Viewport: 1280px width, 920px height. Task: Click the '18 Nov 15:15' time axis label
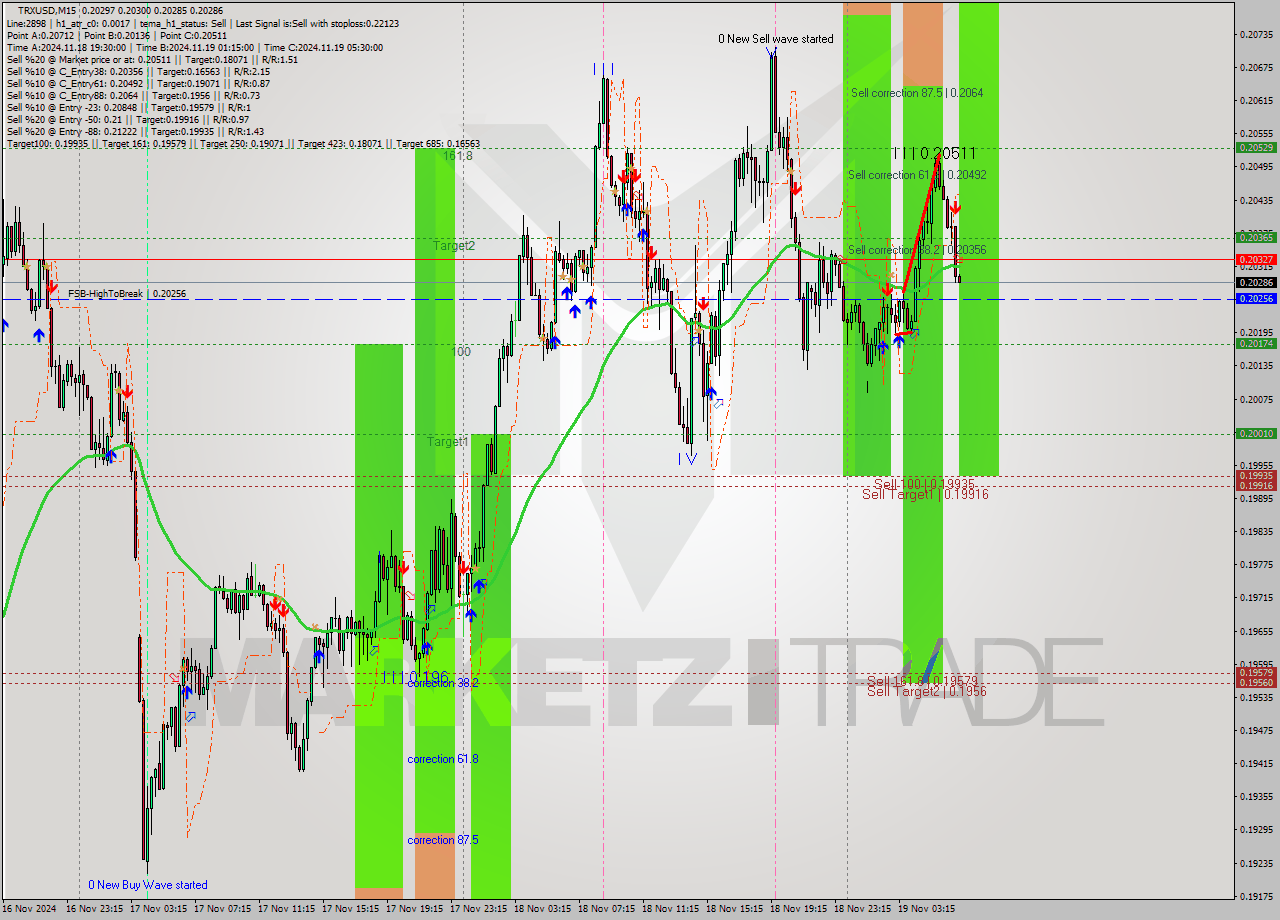tap(735, 909)
